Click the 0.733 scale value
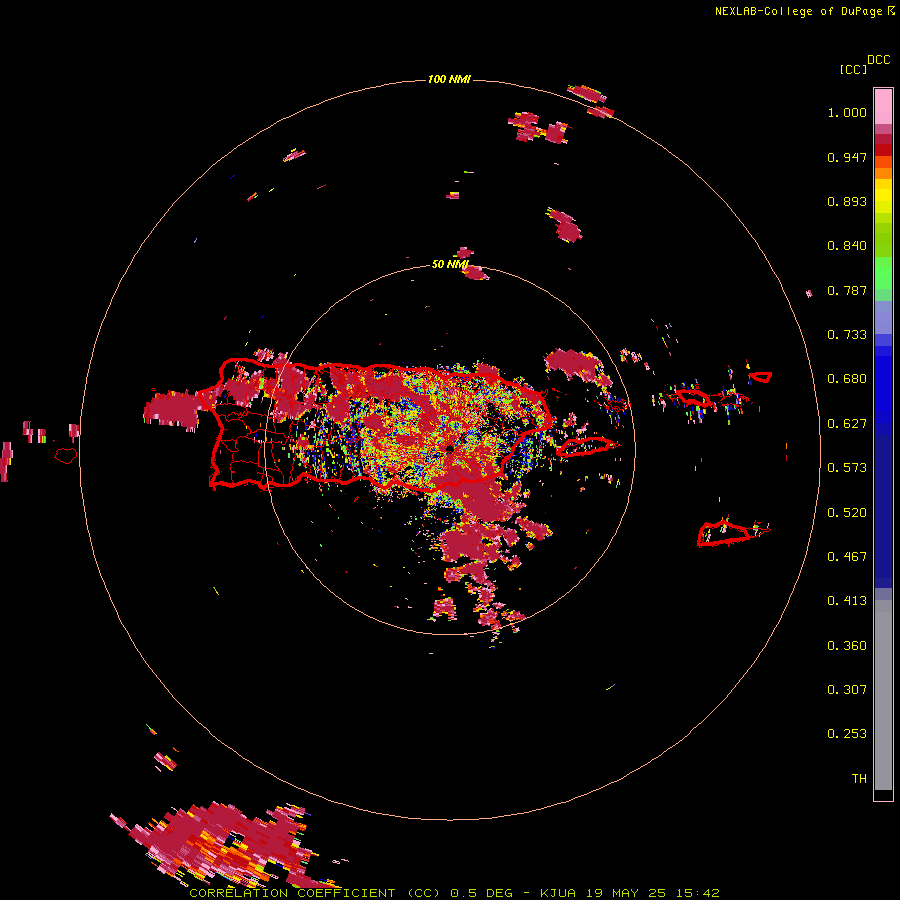 click(x=847, y=335)
